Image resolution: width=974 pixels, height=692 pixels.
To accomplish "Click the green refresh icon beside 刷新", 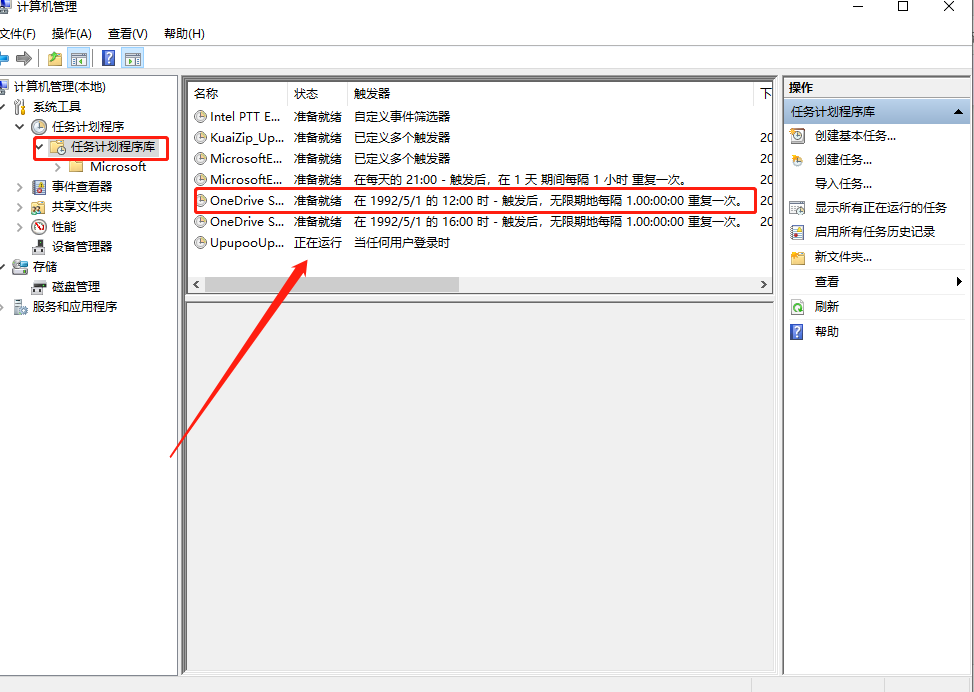I will click(798, 307).
